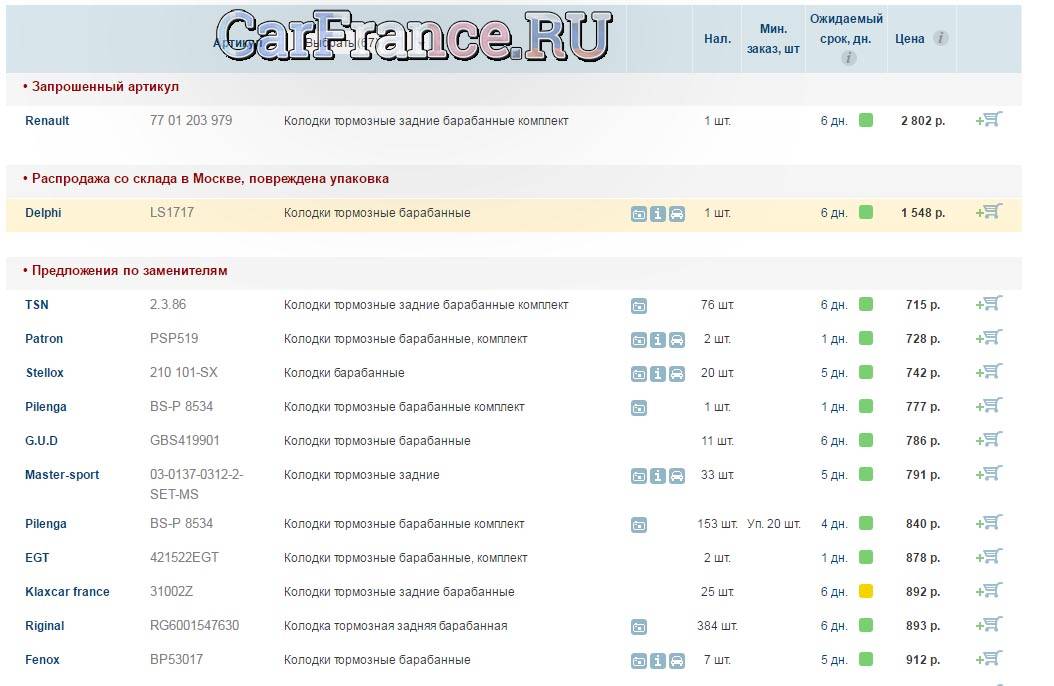Open photo icon for TSN 2.3.86

tap(639, 306)
